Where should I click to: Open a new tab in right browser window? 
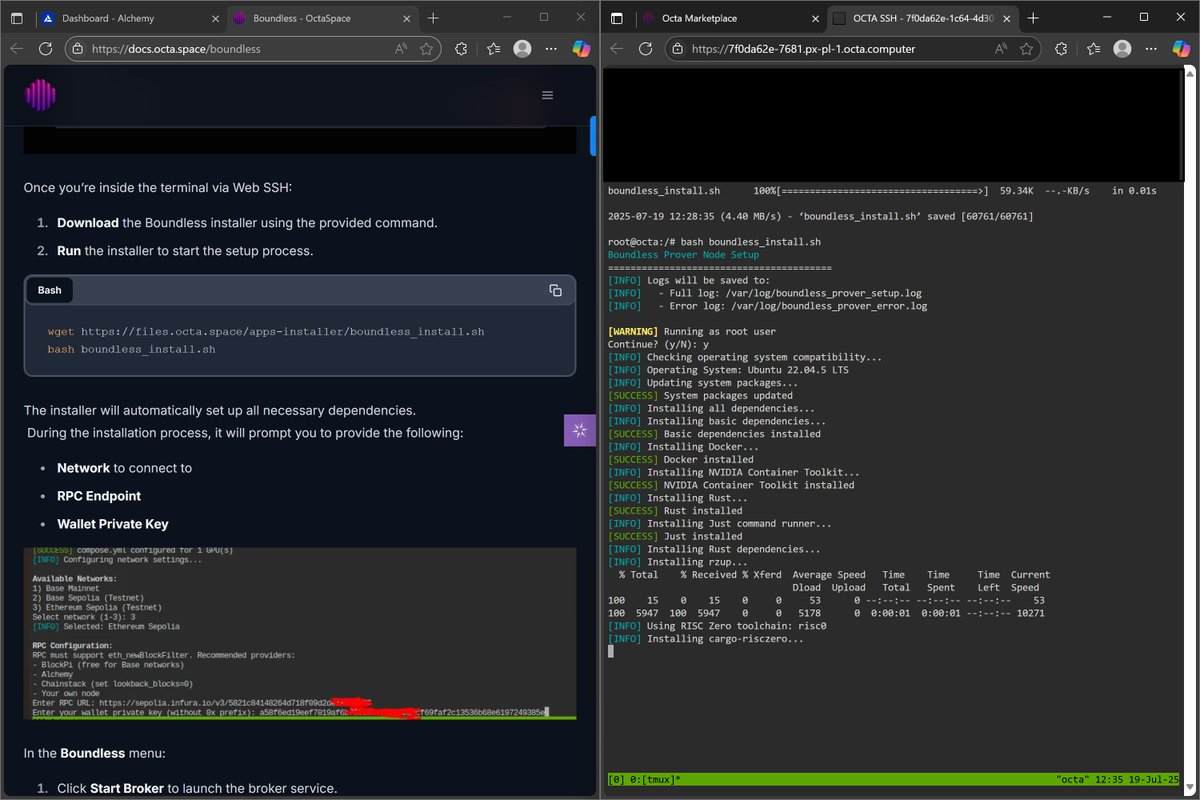pos(1033,18)
